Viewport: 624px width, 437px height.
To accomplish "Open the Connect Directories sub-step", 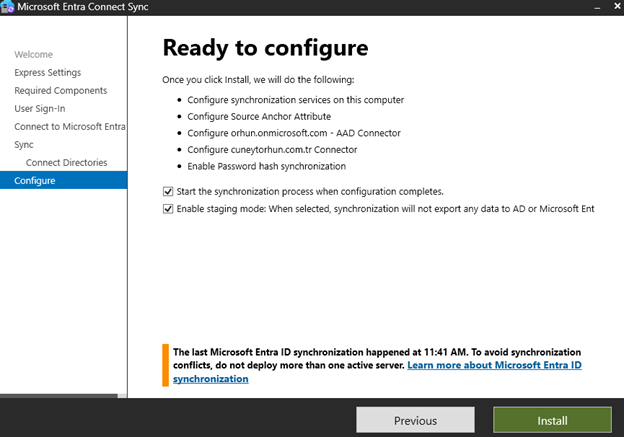I will 66,162.
